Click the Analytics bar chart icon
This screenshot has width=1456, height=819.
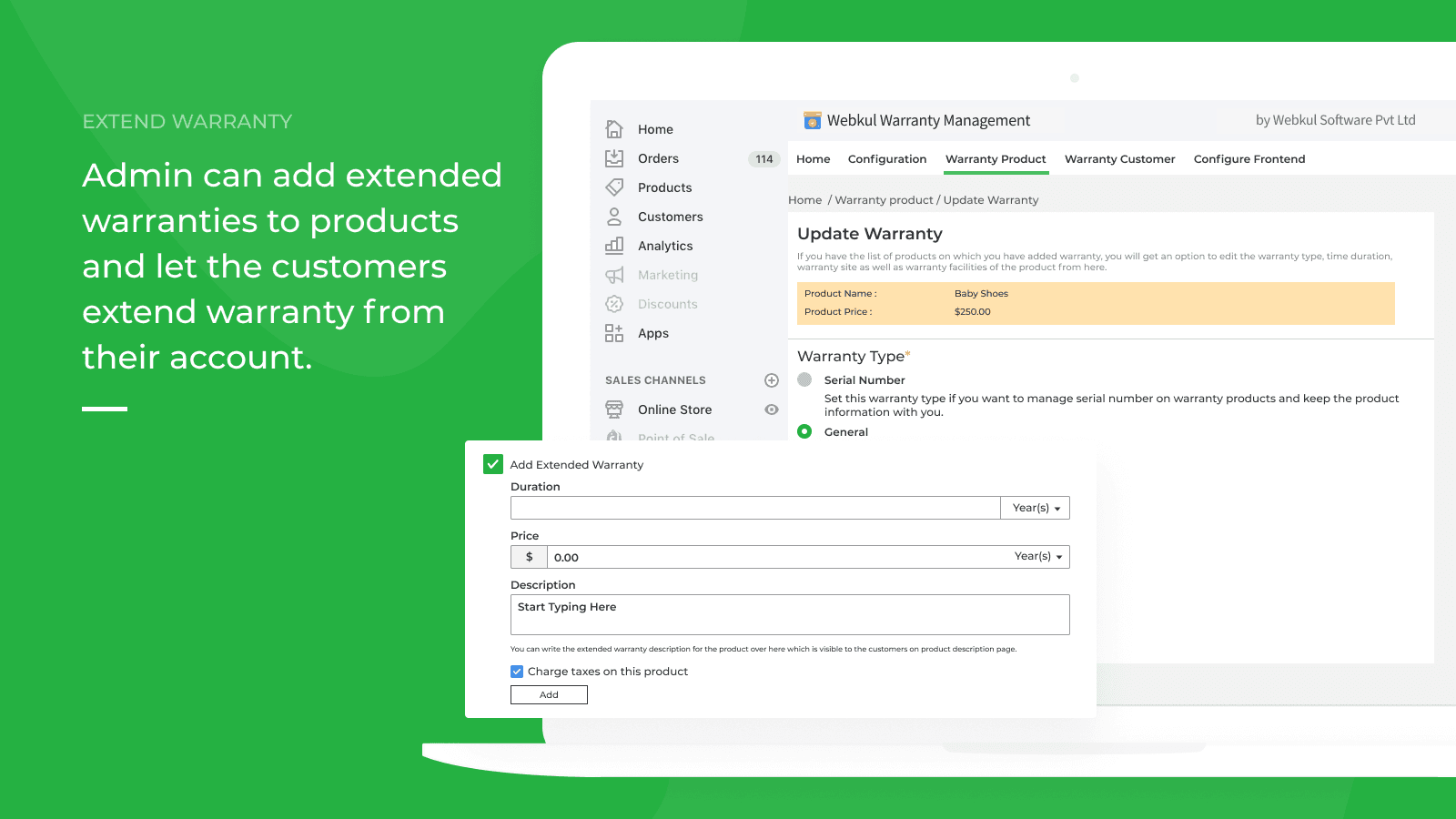click(614, 246)
